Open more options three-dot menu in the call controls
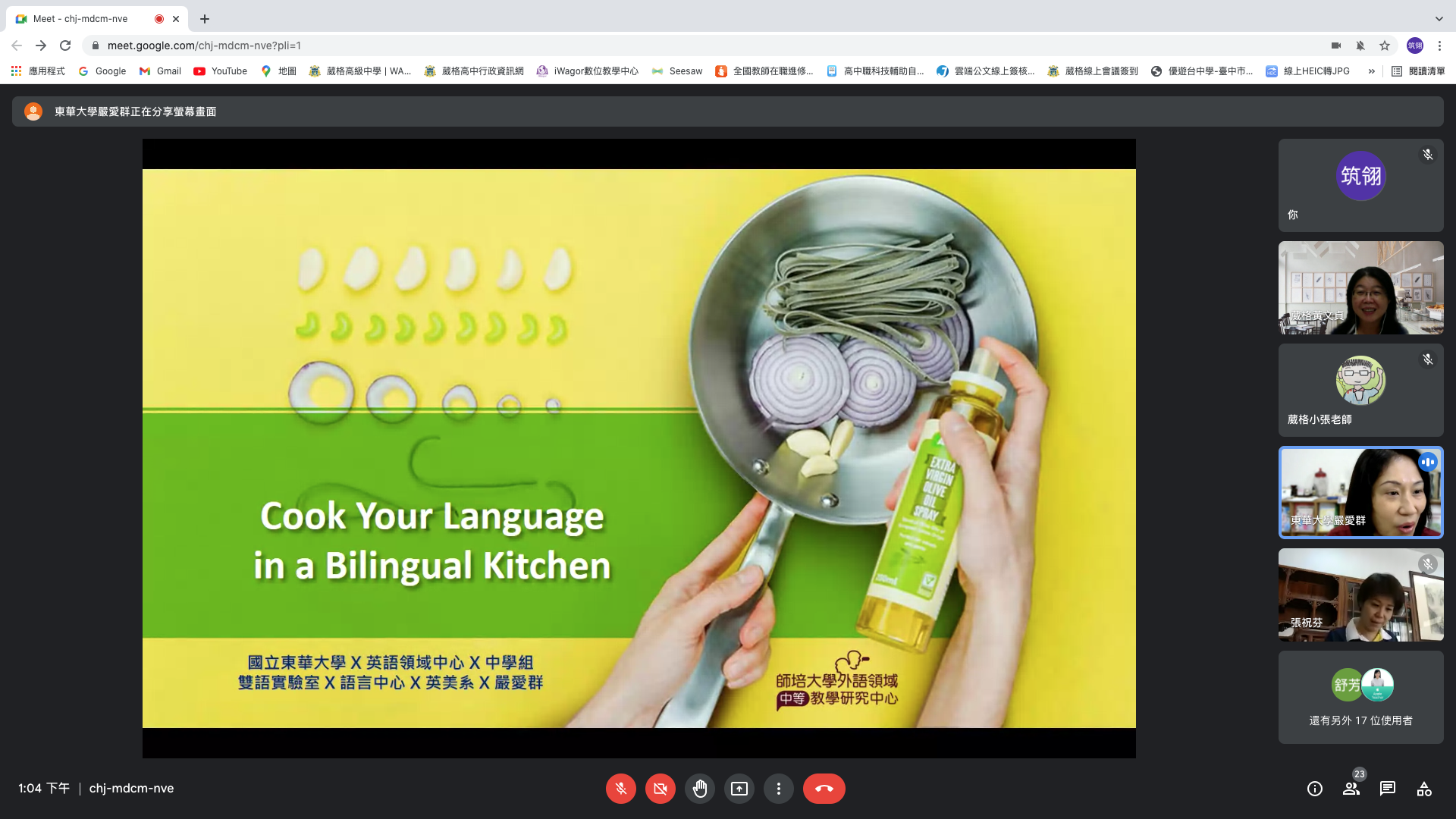 coord(778,789)
